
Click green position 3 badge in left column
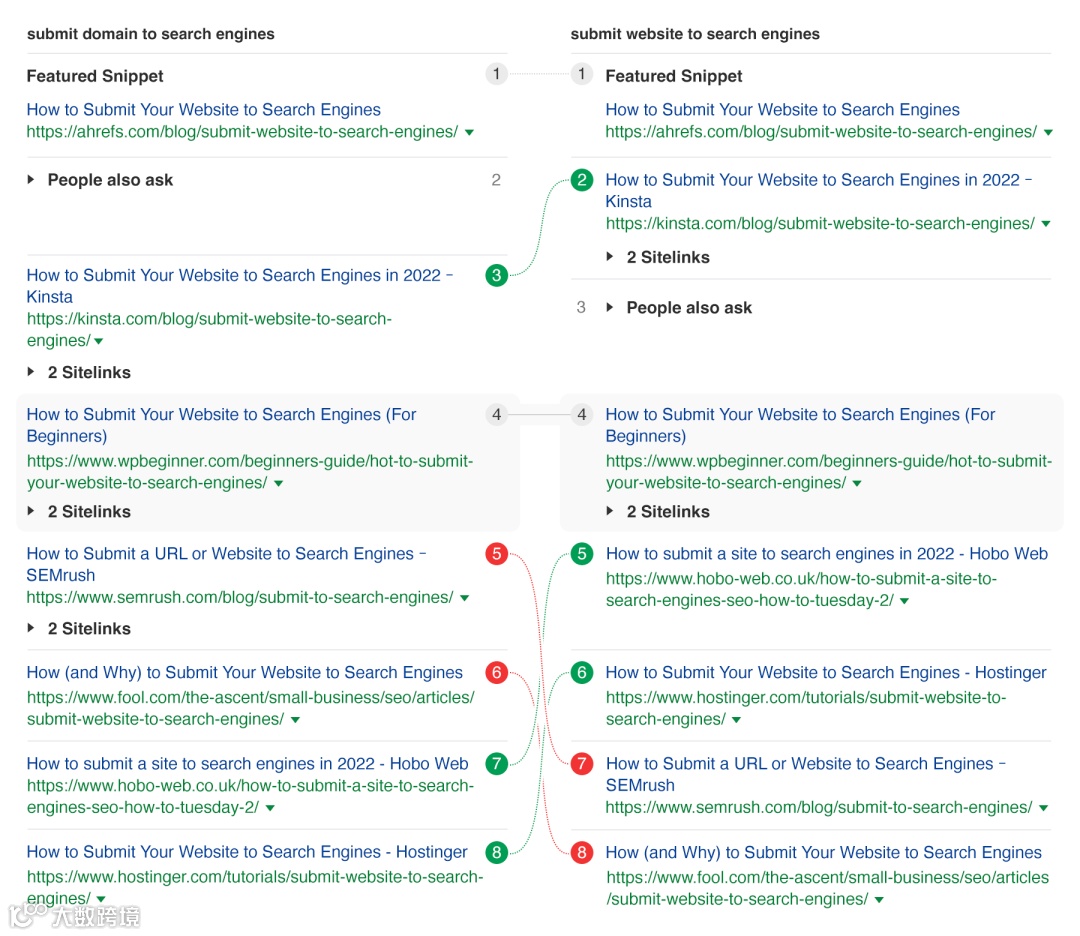(x=497, y=275)
